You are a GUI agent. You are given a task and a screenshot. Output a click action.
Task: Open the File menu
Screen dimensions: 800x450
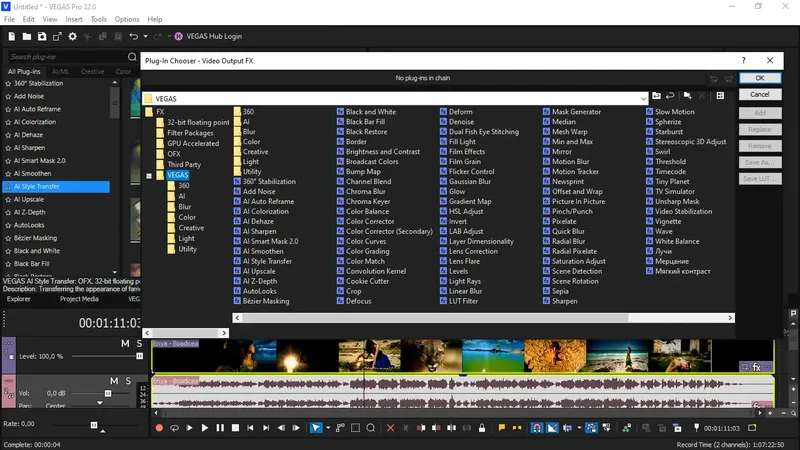pos(9,19)
